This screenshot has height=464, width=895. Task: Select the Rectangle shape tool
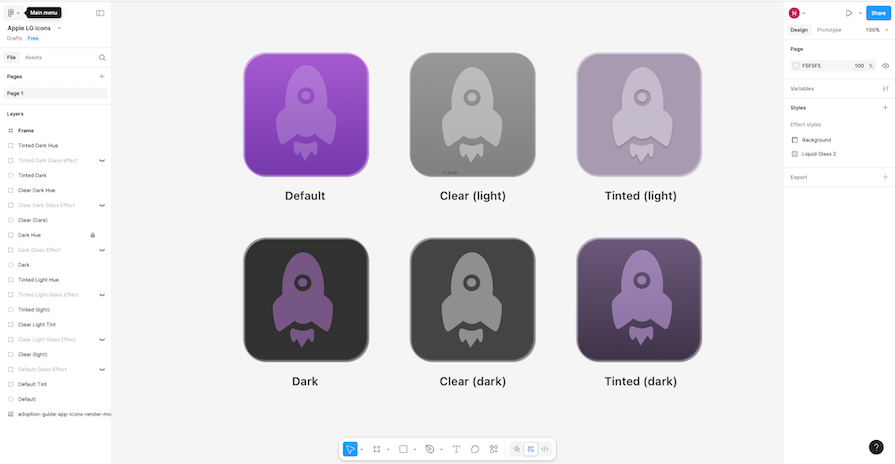click(403, 449)
